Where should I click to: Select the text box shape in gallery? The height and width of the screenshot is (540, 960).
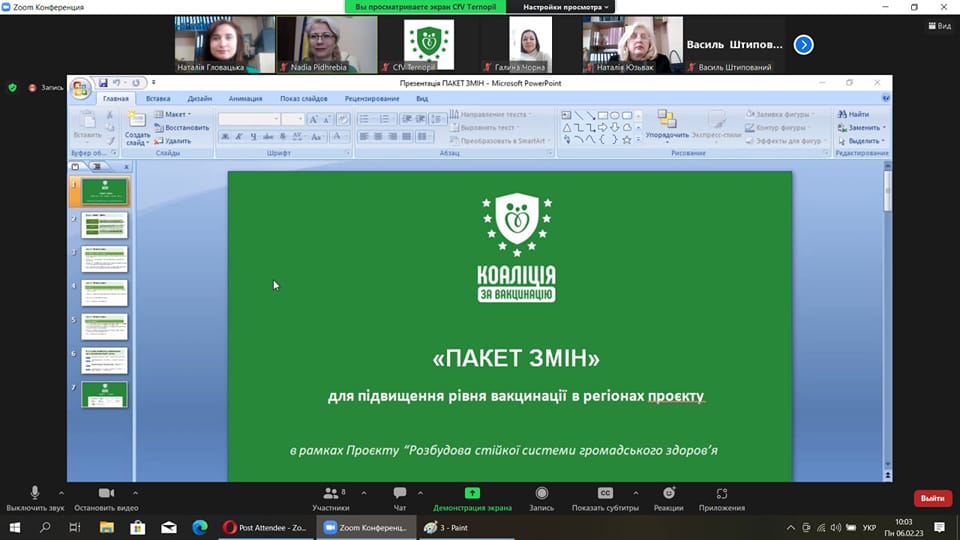pos(566,115)
